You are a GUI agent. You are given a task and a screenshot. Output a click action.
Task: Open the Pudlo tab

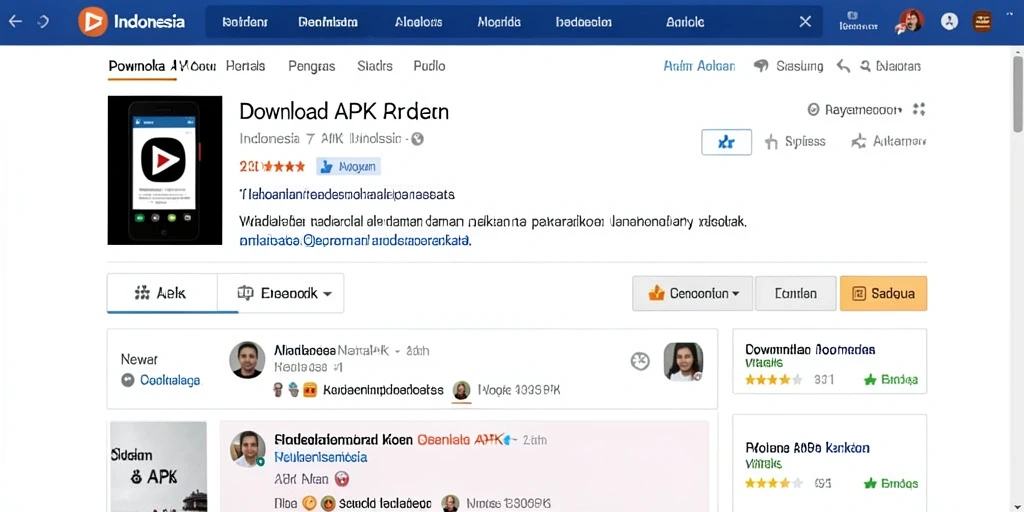pos(429,66)
